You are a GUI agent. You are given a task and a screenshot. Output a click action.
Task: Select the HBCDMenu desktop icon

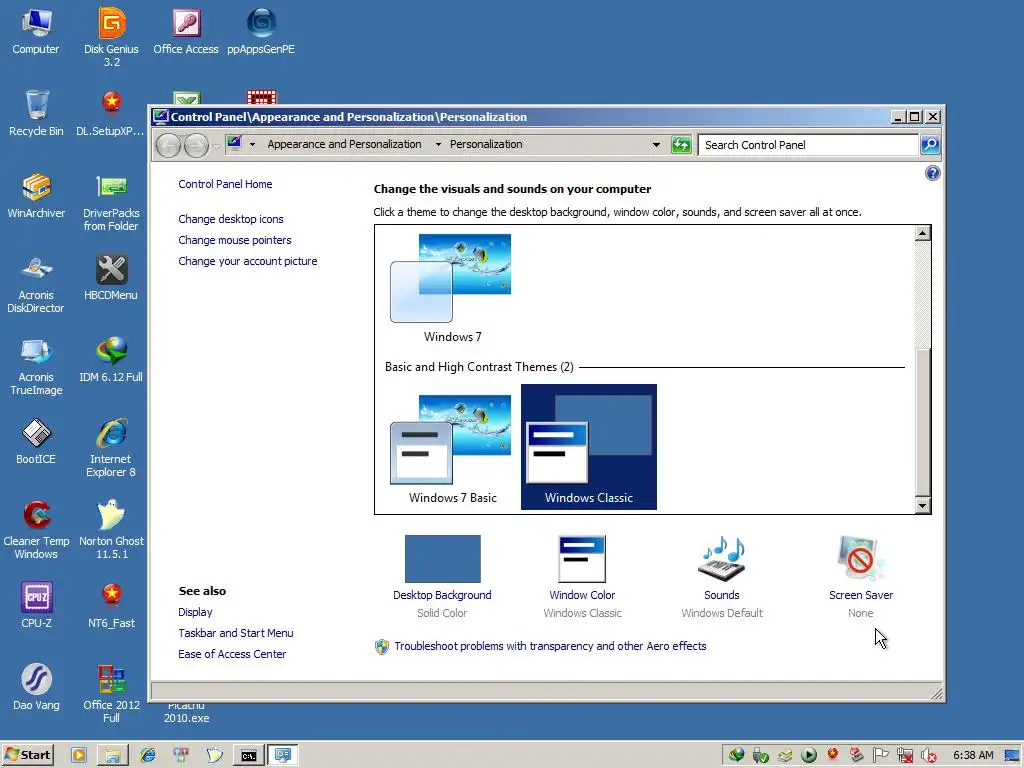(x=111, y=278)
